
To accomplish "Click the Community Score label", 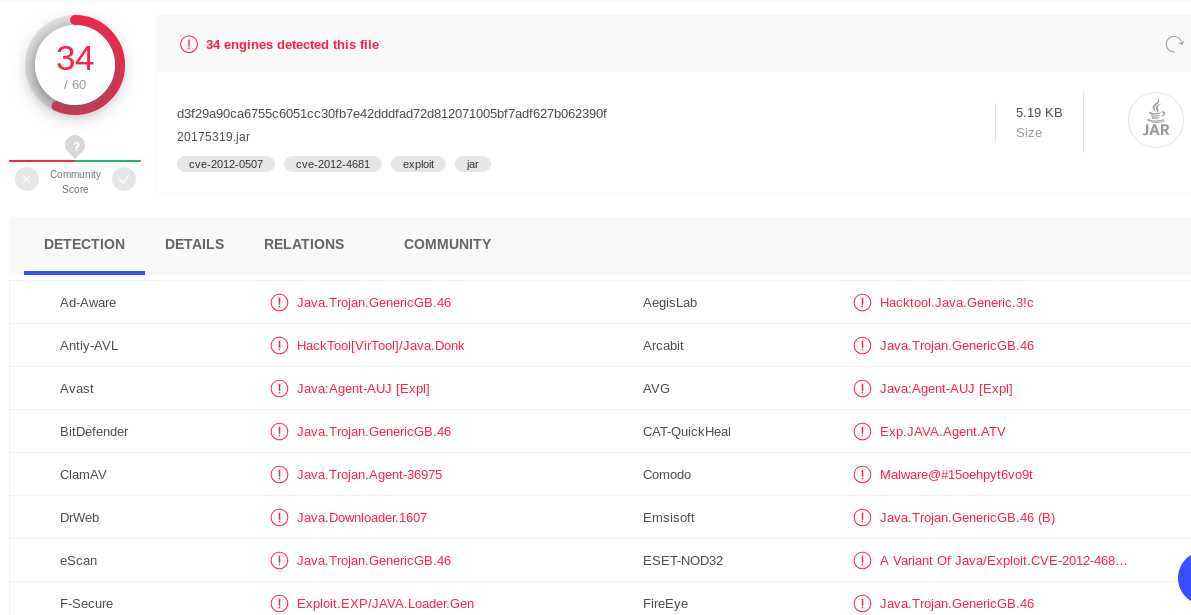I will pyautogui.click(x=75, y=181).
